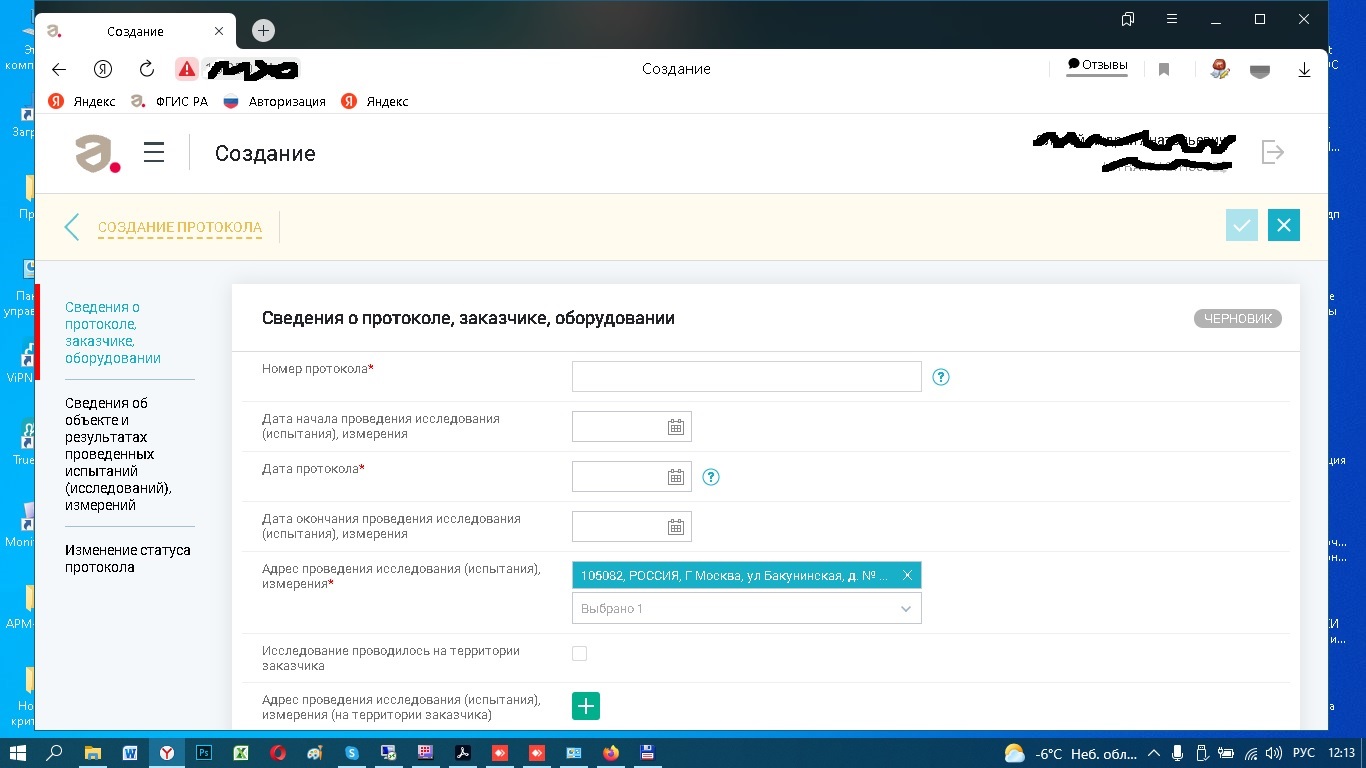Open File Explorer from taskbar

pyautogui.click(x=92, y=753)
